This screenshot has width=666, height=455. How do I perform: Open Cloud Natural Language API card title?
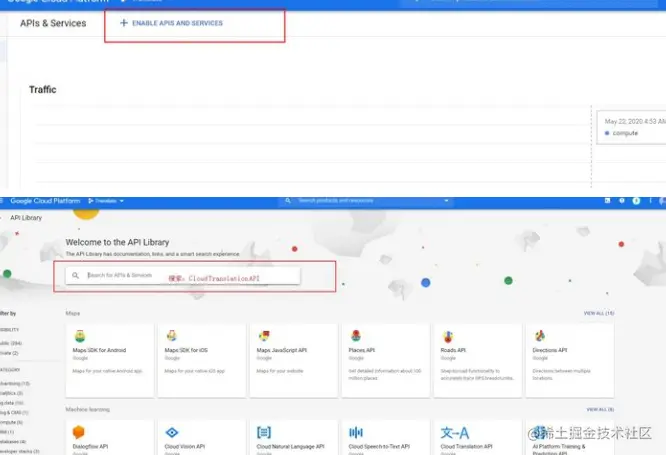[291, 447]
